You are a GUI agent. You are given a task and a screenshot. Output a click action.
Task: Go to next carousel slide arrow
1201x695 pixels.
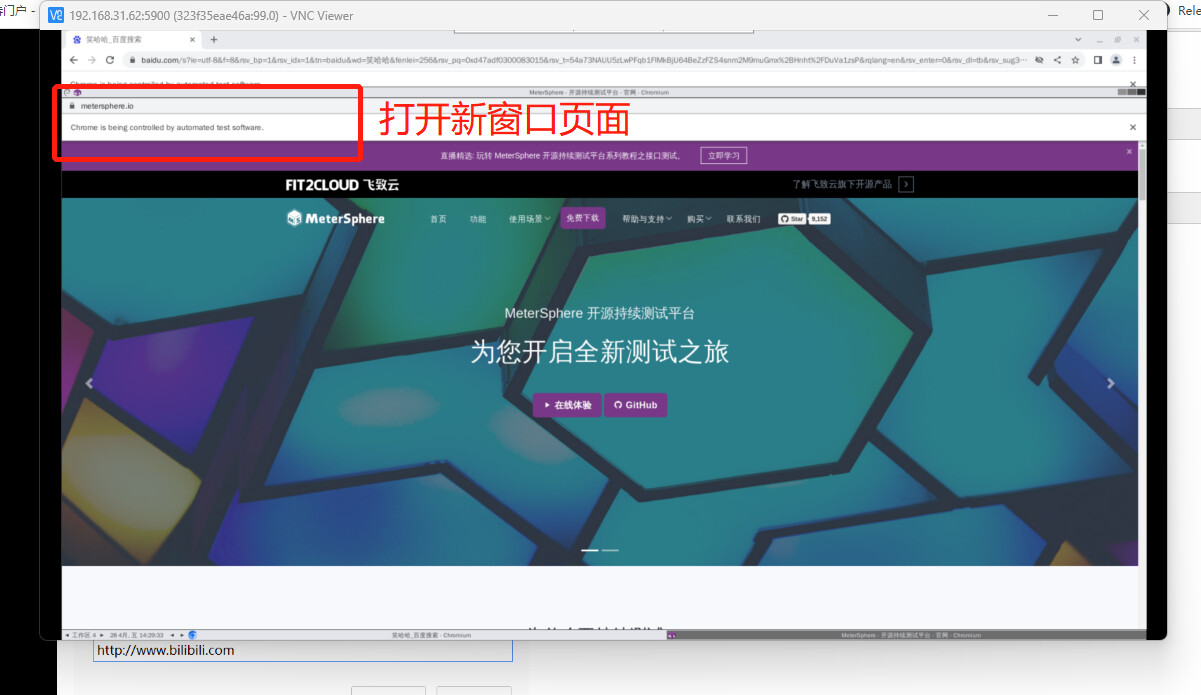click(1110, 383)
